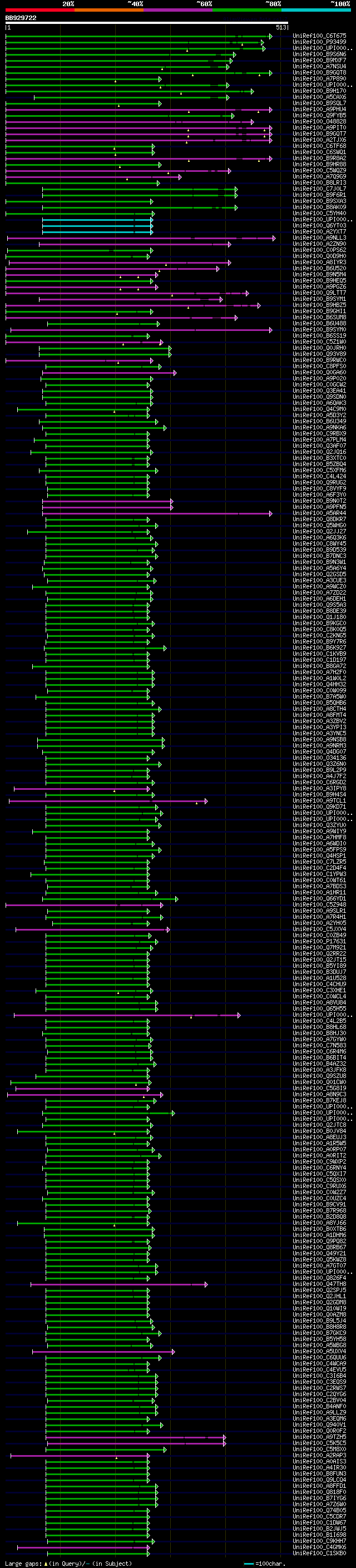Open hit UniRef100_B9S6N6

click(x=319, y=54)
